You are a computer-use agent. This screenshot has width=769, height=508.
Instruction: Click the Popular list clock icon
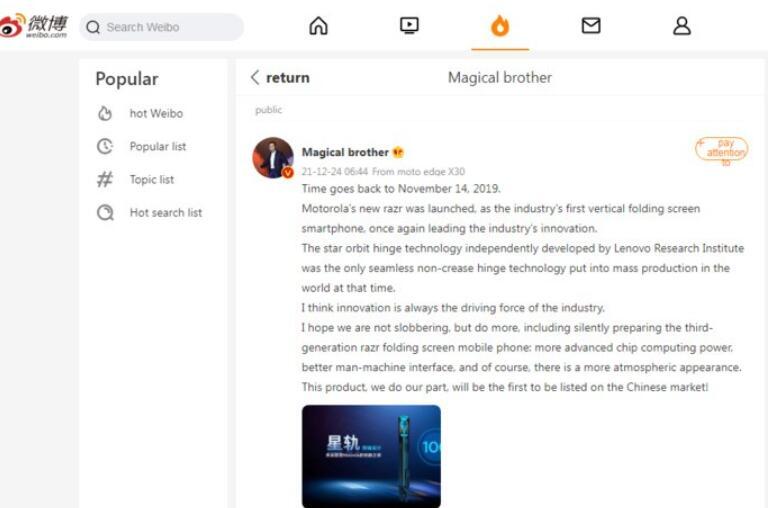[104, 146]
